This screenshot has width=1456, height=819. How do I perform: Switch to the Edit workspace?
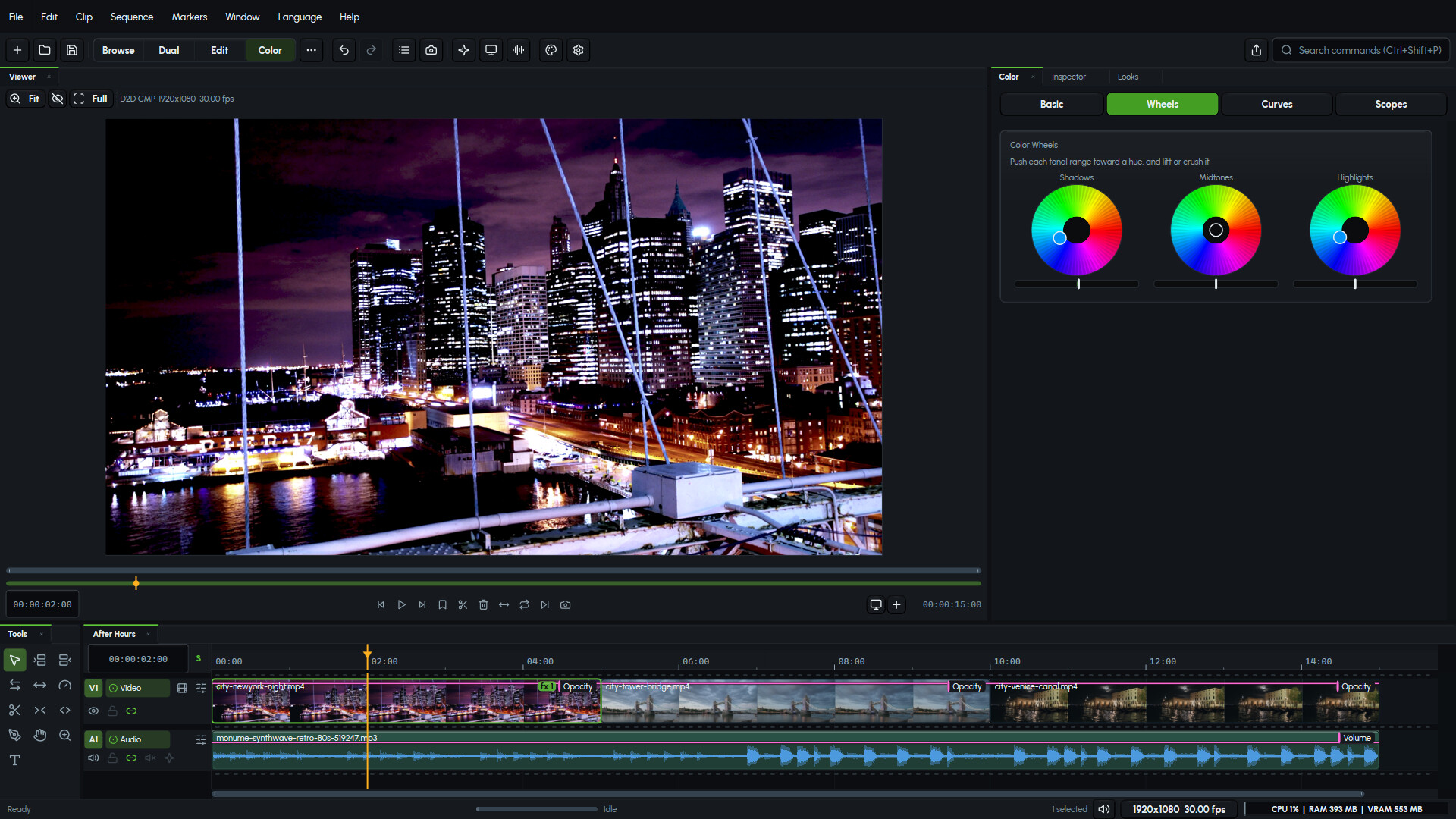click(x=220, y=50)
